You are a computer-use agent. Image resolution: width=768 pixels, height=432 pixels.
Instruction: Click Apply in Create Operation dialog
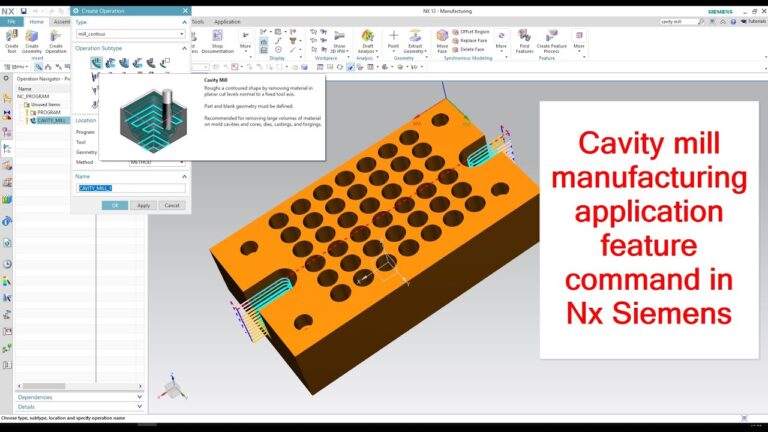coord(144,205)
